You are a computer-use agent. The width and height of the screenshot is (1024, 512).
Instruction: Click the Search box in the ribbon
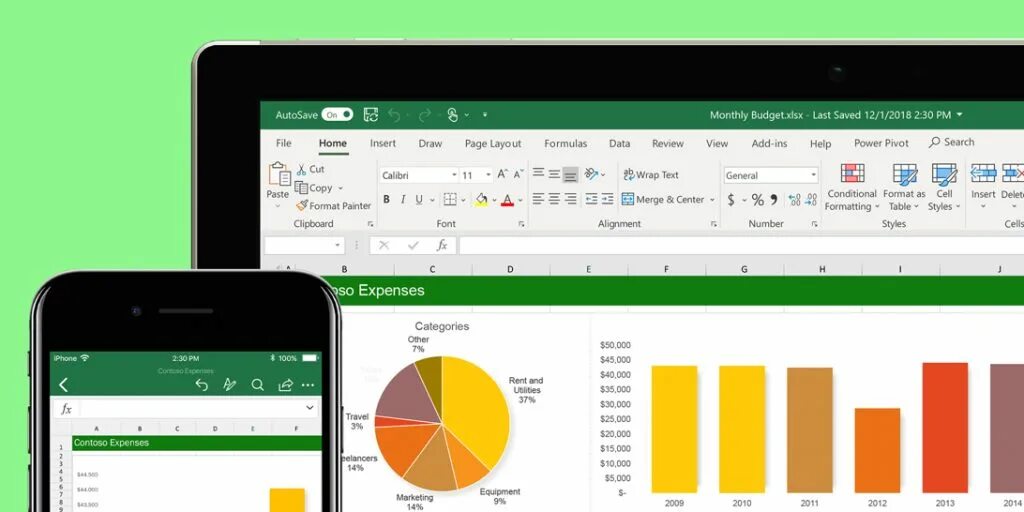952,142
